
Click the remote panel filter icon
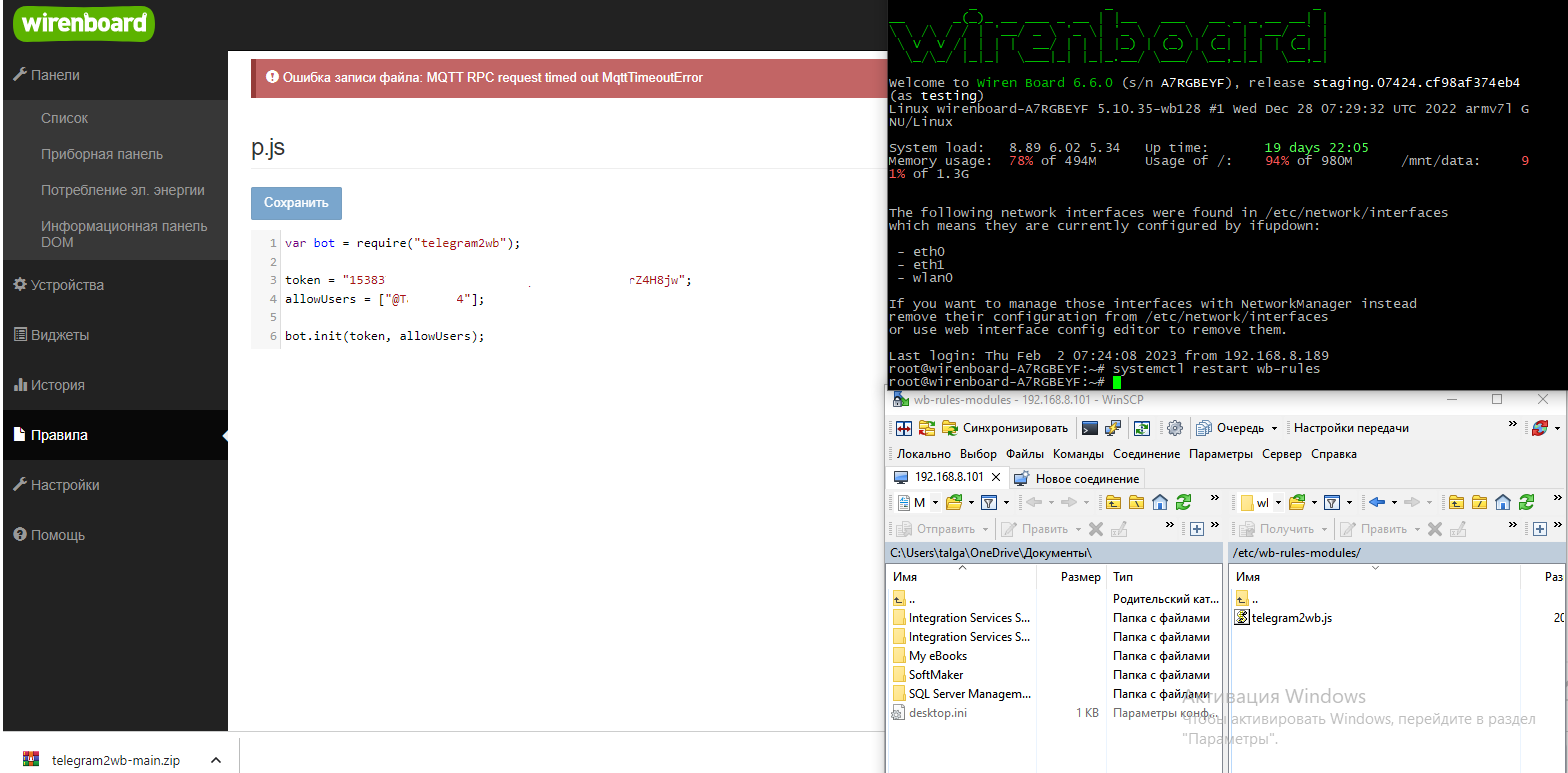1331,503
